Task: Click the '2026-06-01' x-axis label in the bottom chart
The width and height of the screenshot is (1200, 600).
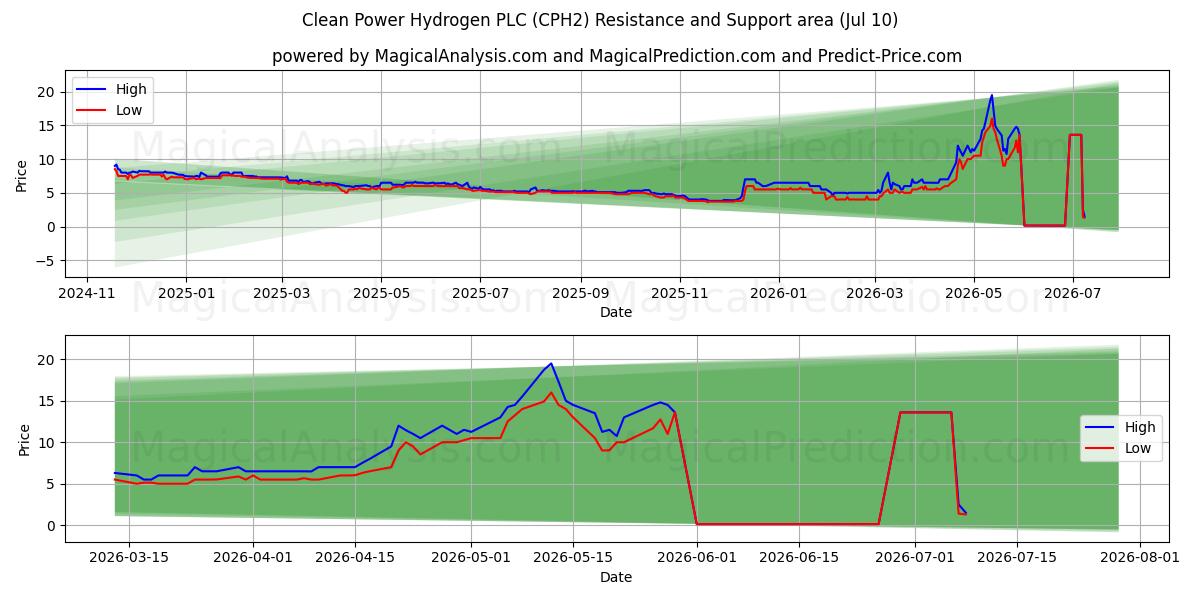Action: coord(697,559)
